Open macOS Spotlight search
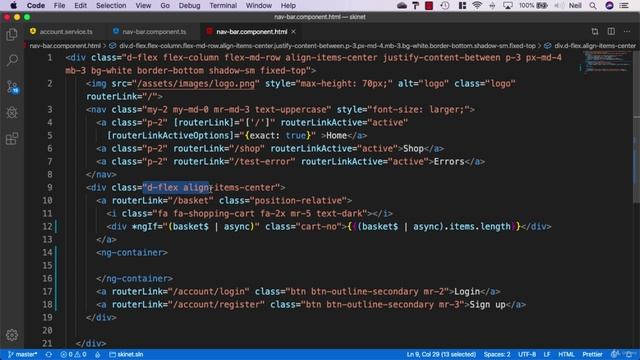The image size is (640, 360). 593,5
